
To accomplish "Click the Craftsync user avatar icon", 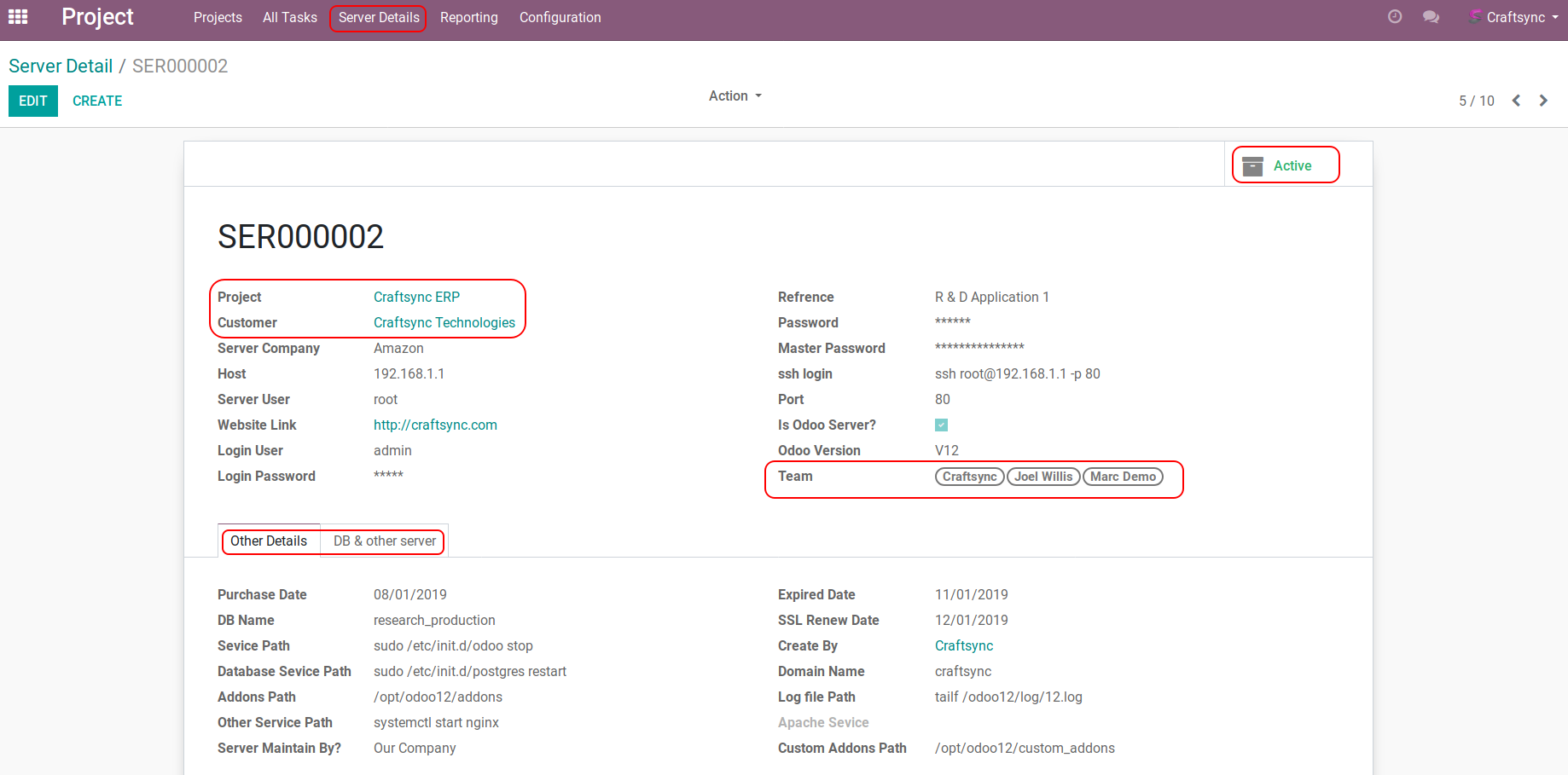I will click(1475, 17).
